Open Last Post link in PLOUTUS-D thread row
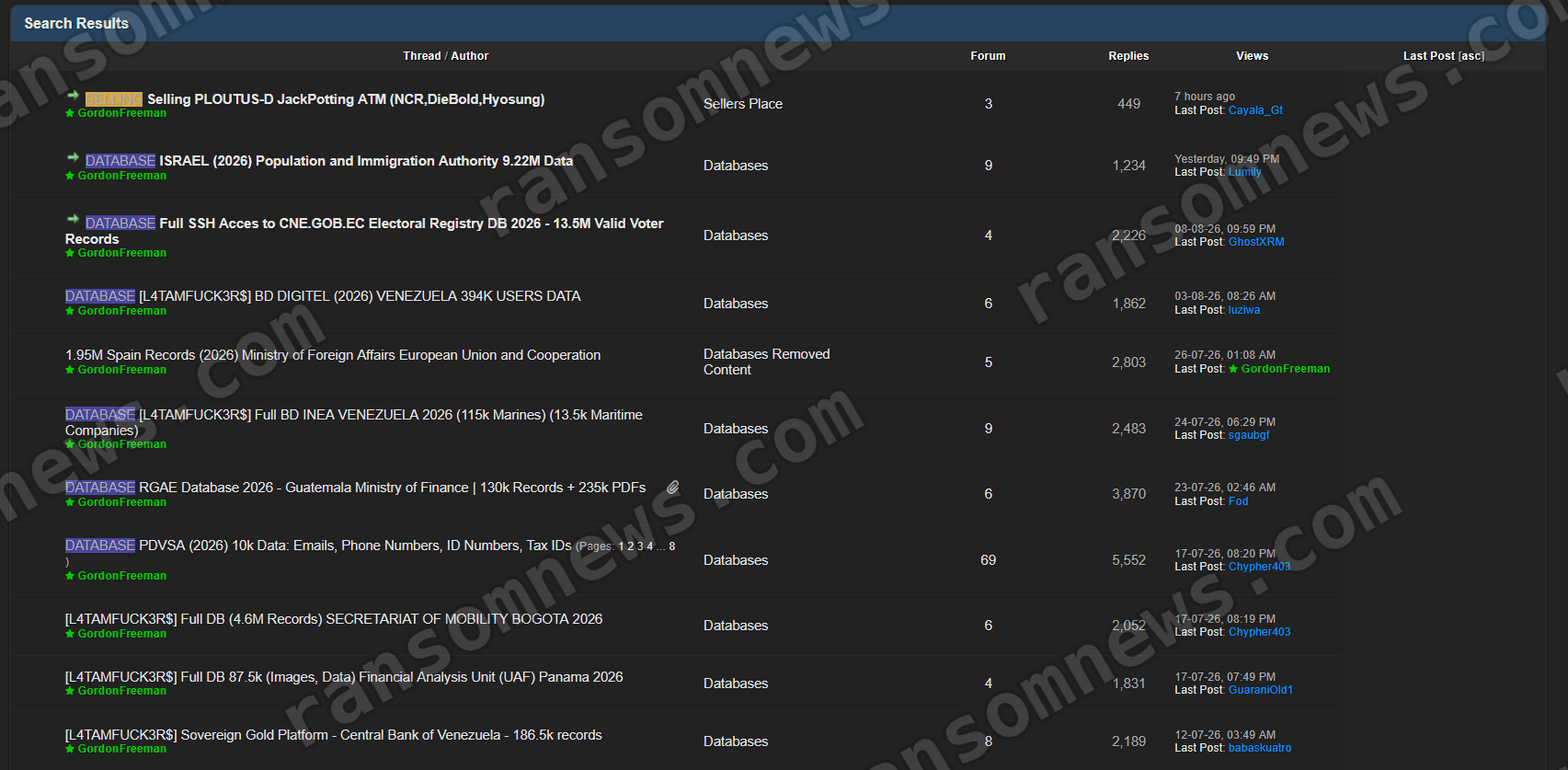Image resolution: width=1568 pixels, height=770 pixels. pyautogui.click(x=1198, y=110)
